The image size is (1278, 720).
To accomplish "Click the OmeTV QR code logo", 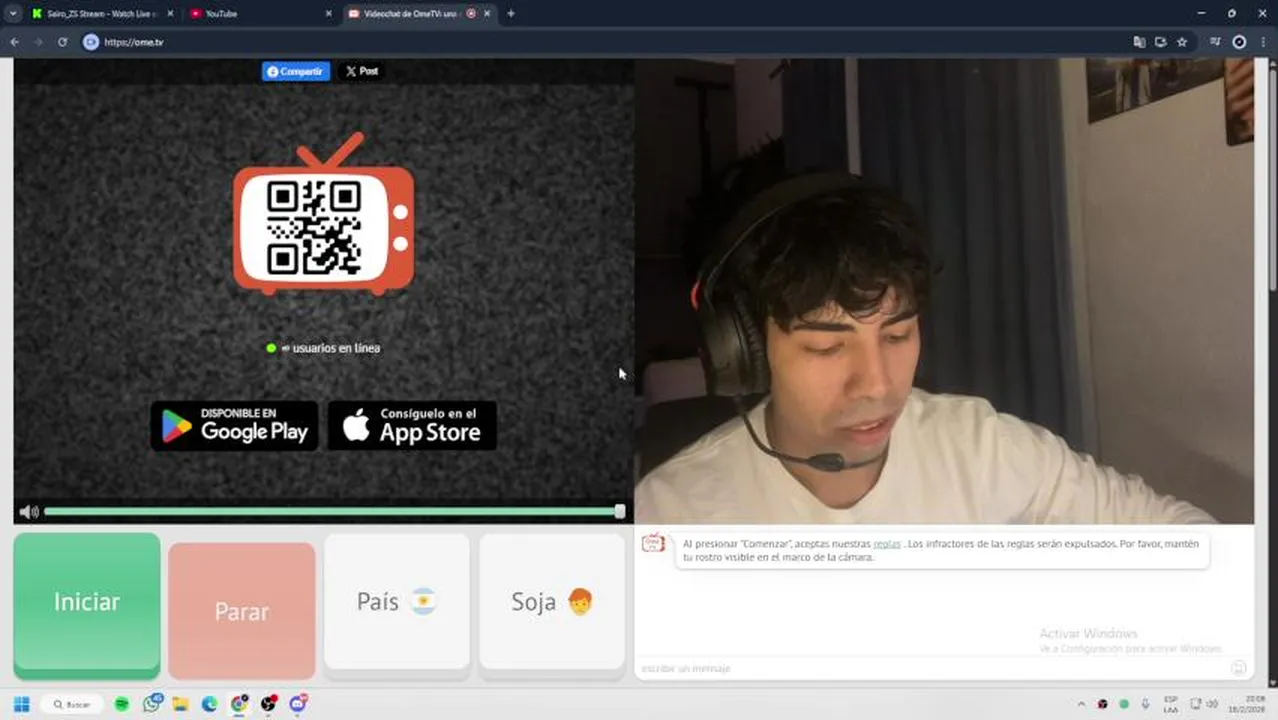I will click(x=323, y=214).
